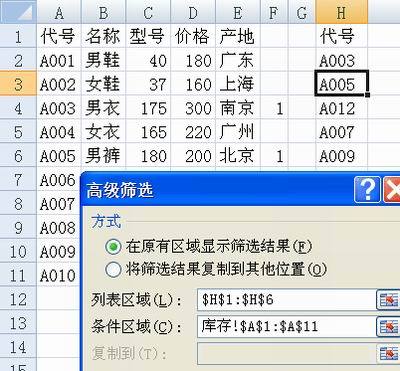The height and width of the screenshot is (371, 400).
Task: Click cell containing 上海
Action: 238,84
